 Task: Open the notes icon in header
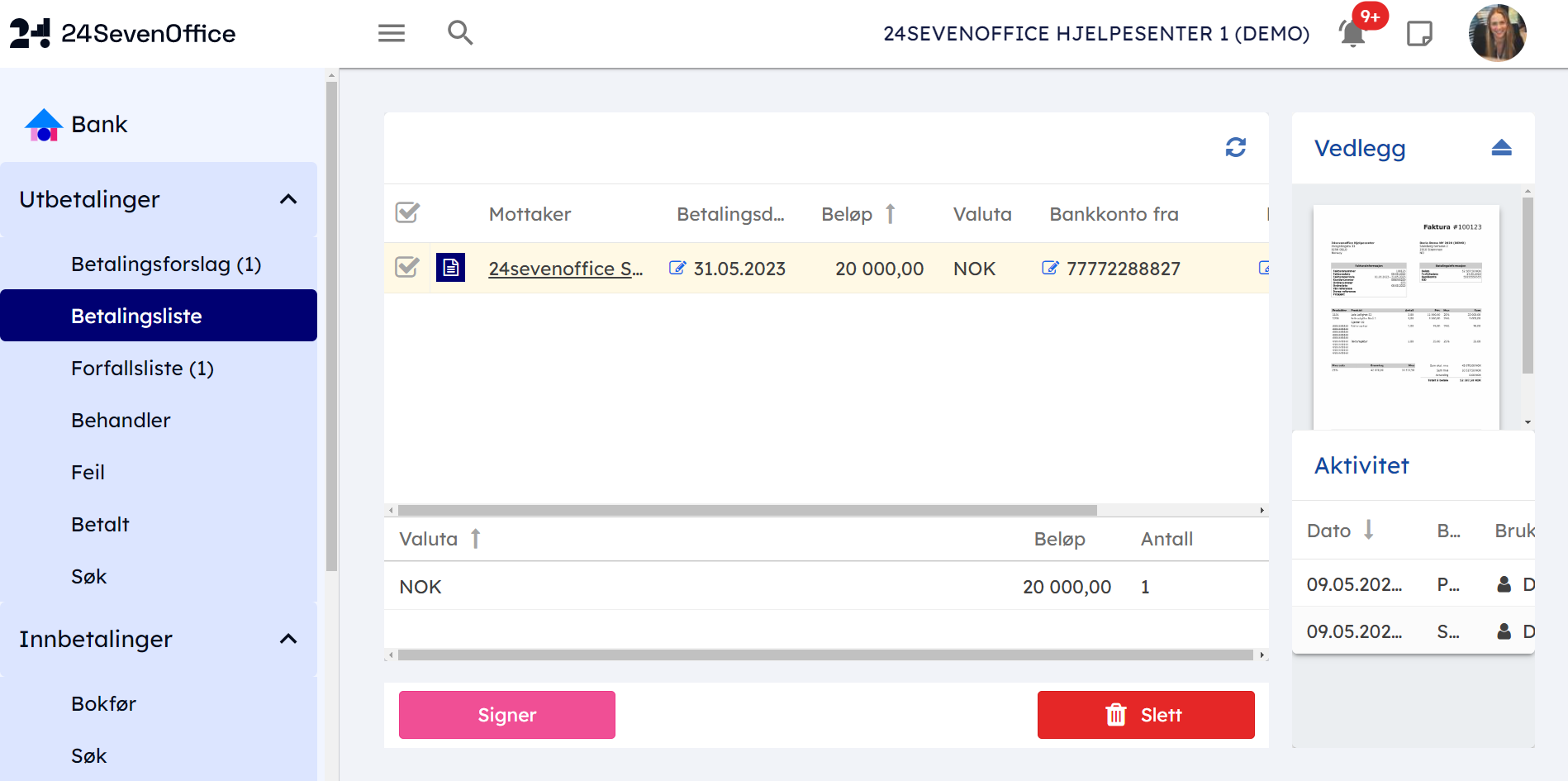coord(1419,34)
